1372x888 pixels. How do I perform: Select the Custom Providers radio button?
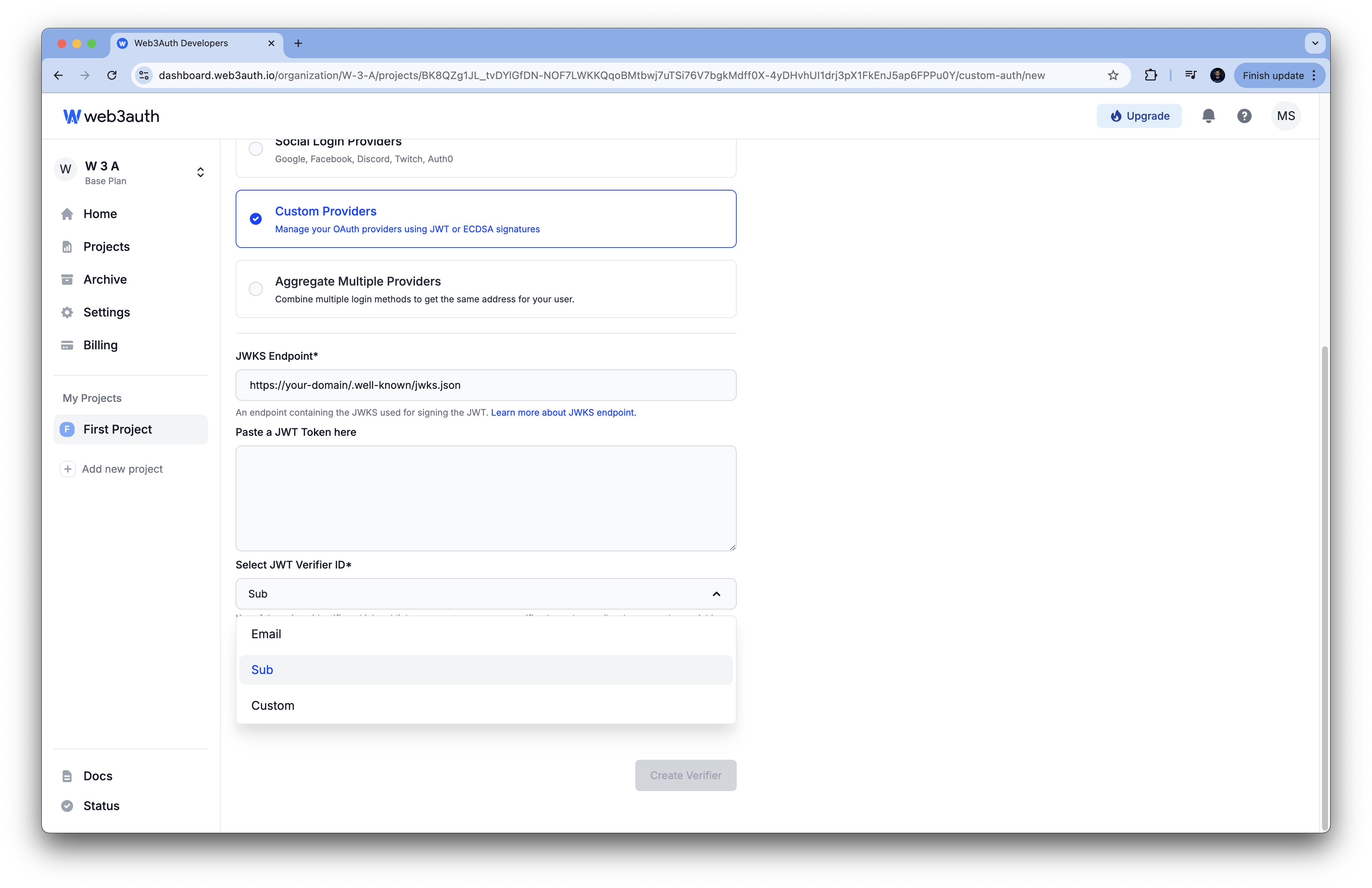pyautogui.click(x=255, y=219)
